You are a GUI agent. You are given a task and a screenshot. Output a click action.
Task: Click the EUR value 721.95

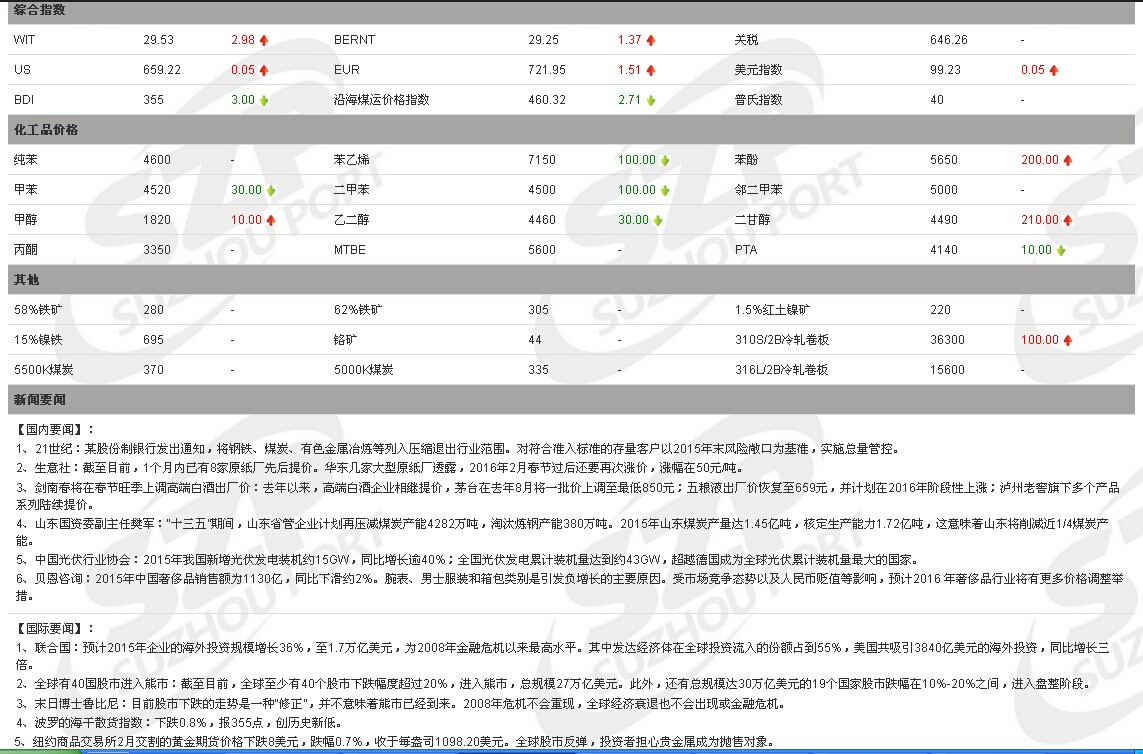(547, 70)
